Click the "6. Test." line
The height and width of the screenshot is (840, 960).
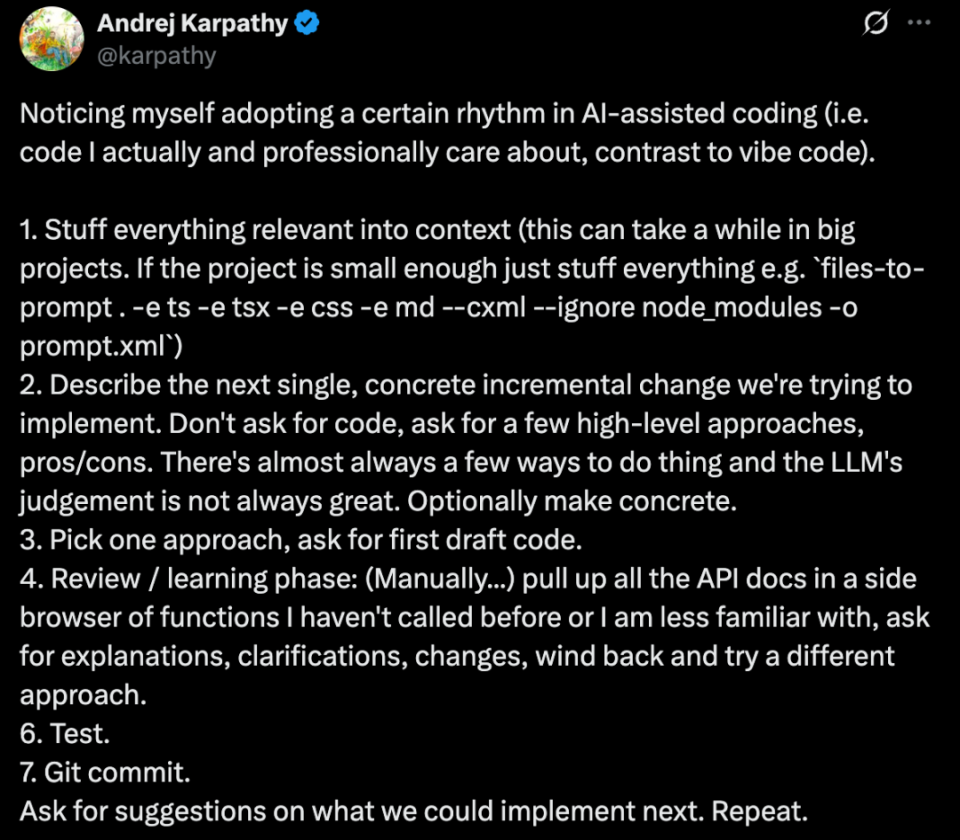click(65, 733)
